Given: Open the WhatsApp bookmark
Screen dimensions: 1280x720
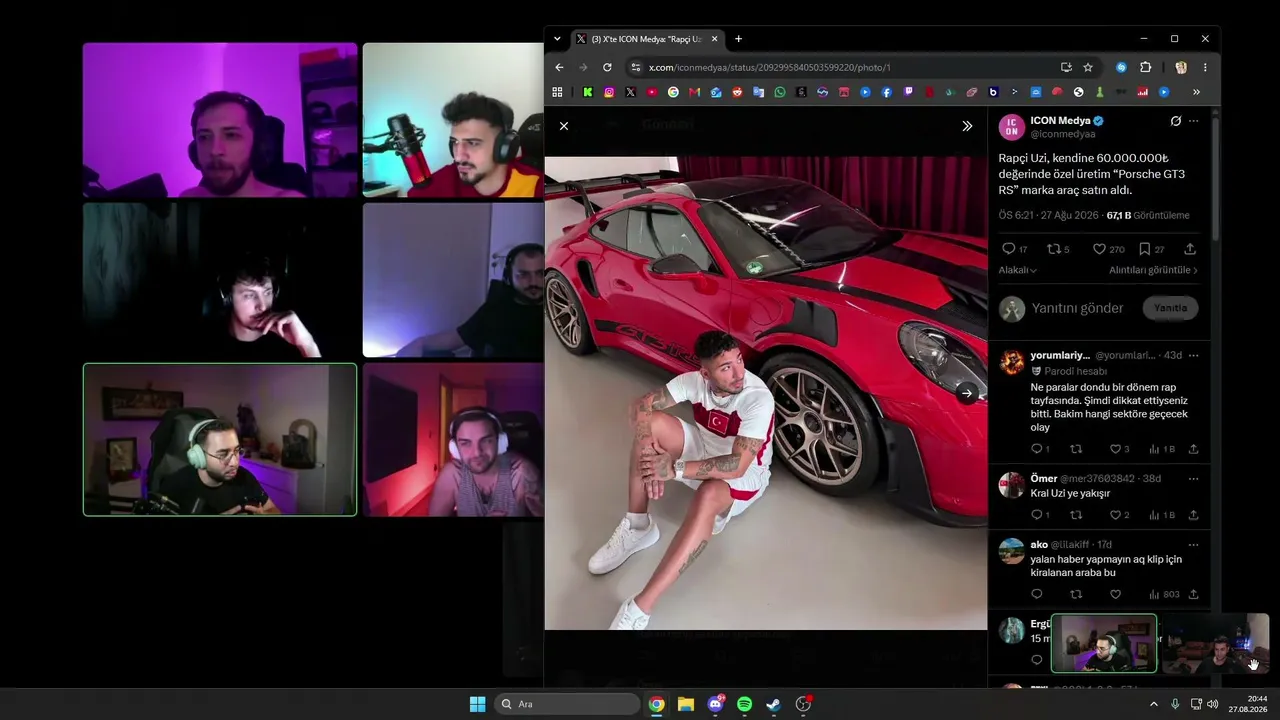Looking at the screenshot, I should [780, 92].
